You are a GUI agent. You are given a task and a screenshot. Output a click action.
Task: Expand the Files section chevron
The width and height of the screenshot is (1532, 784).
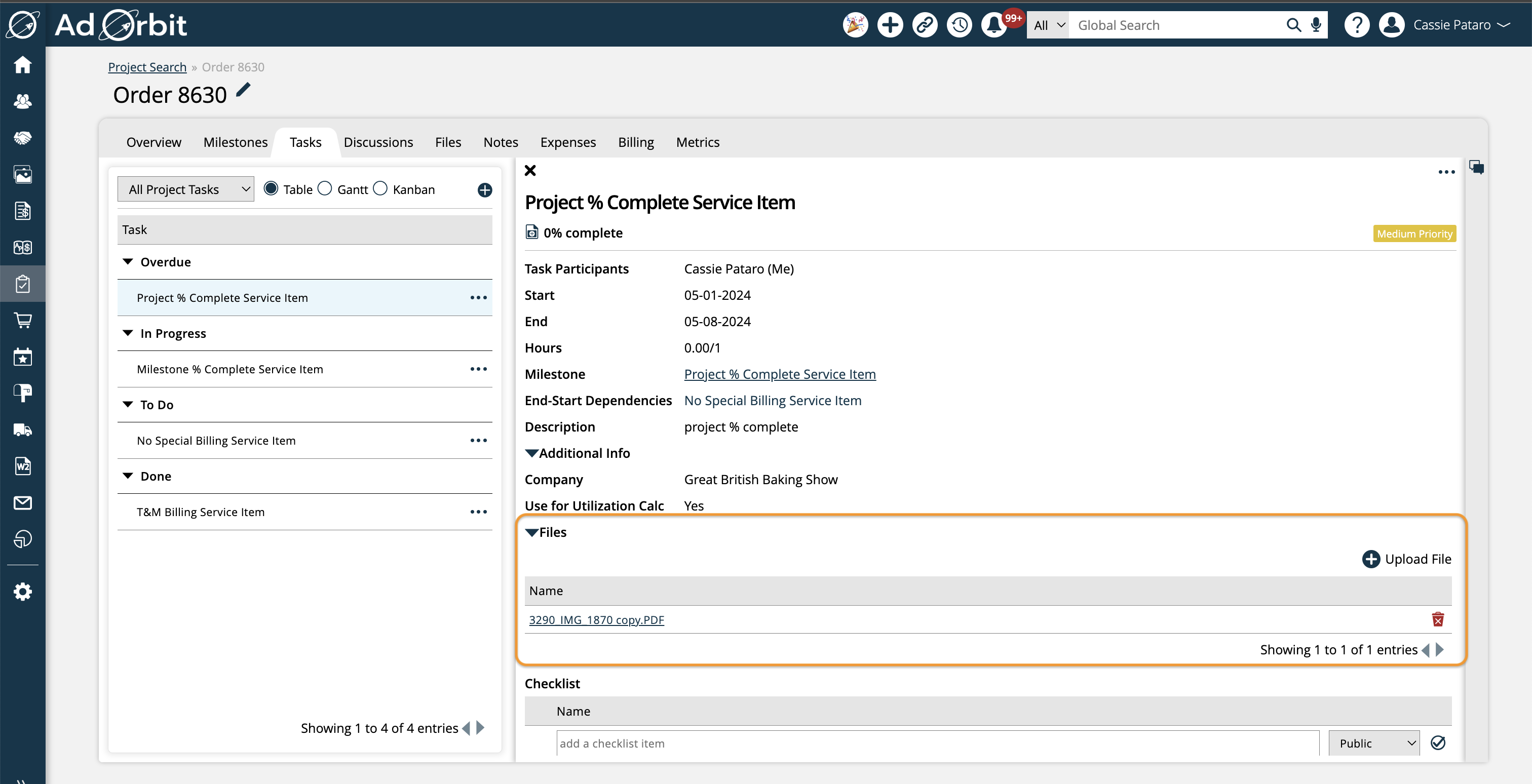(531, 531)
